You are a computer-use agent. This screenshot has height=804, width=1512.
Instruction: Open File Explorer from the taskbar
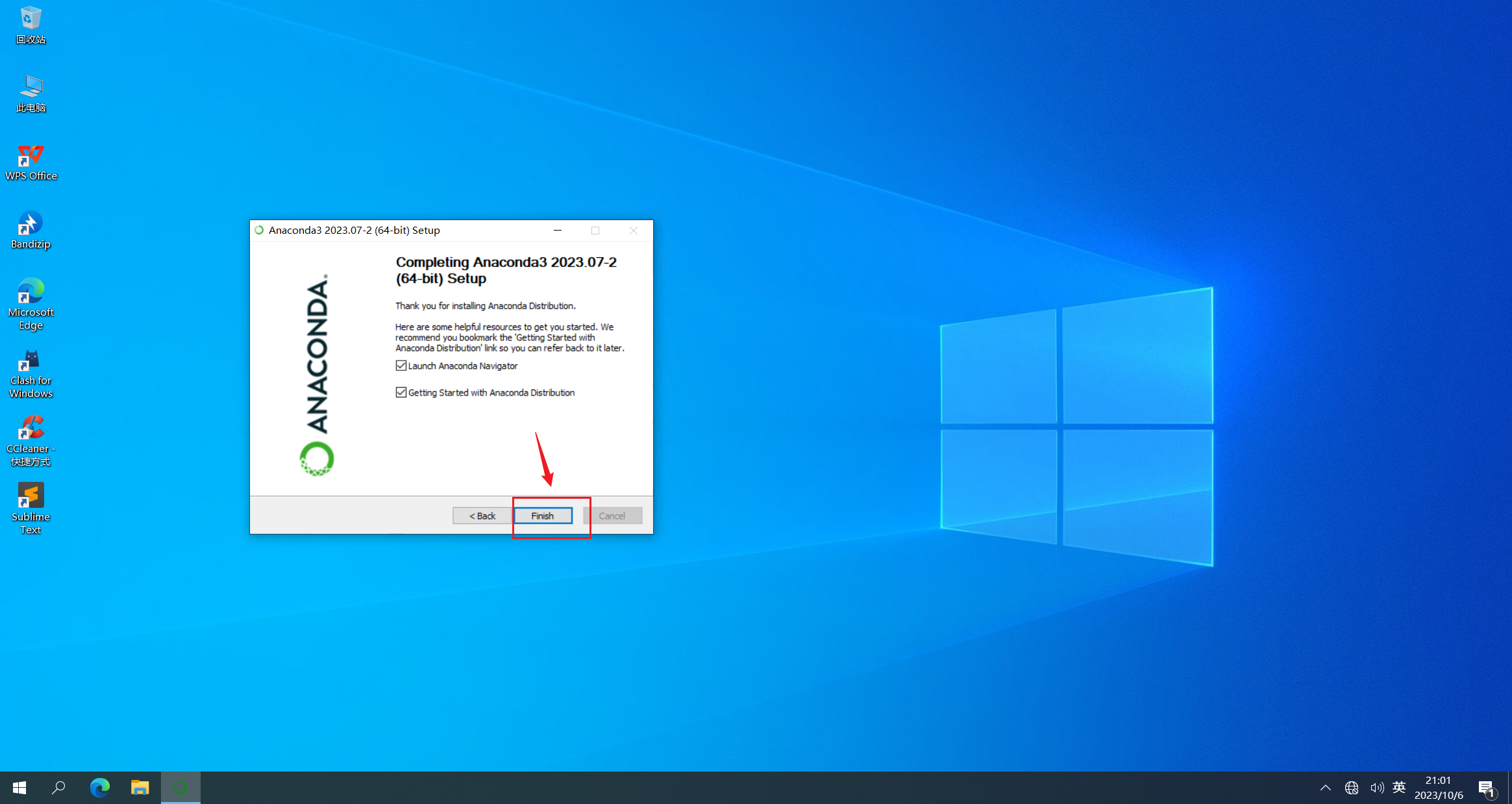pos(140,788)
